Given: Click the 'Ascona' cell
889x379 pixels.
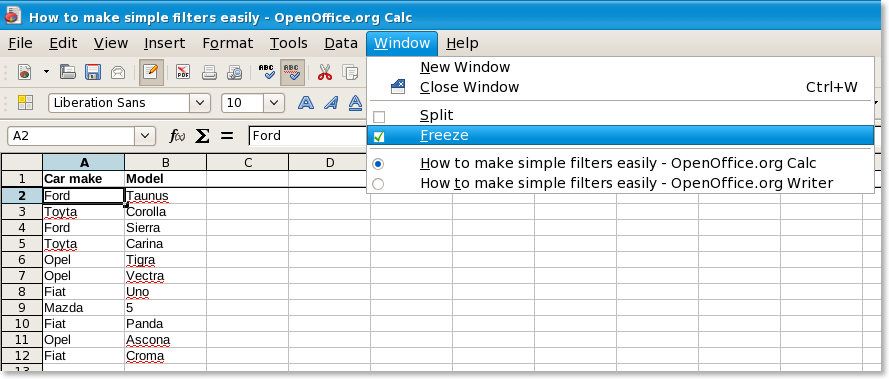Looking at the screenshot, I should [x=166, y=340].
